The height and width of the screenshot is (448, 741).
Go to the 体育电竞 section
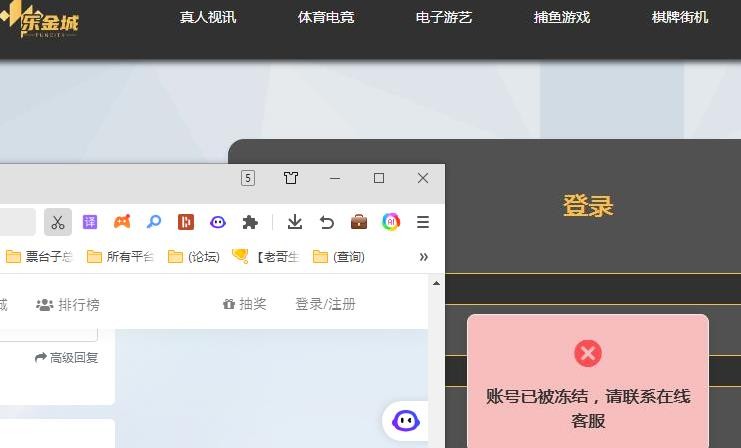tap(326, 17)
